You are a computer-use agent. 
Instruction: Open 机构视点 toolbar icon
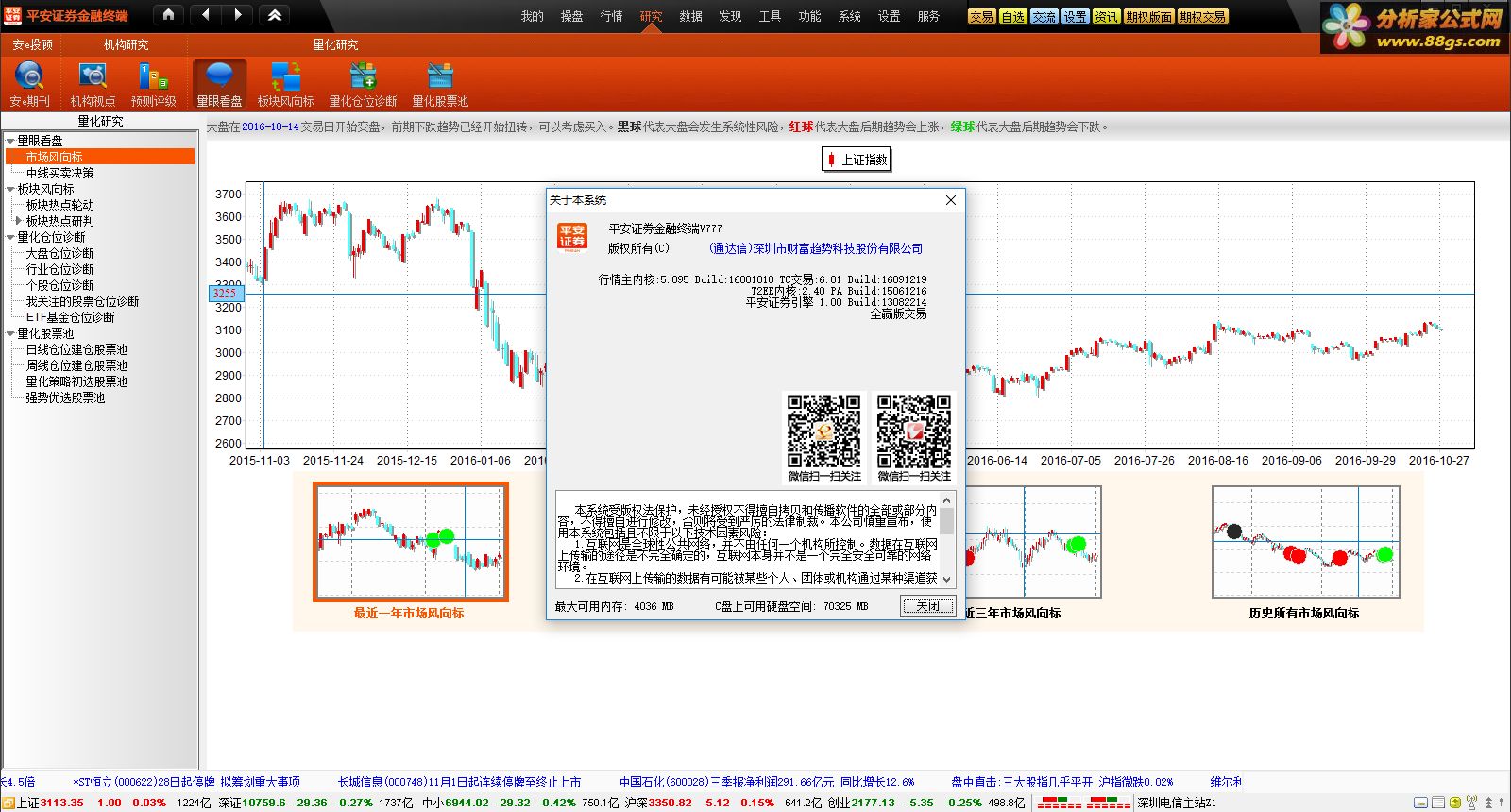coord(93,84)
